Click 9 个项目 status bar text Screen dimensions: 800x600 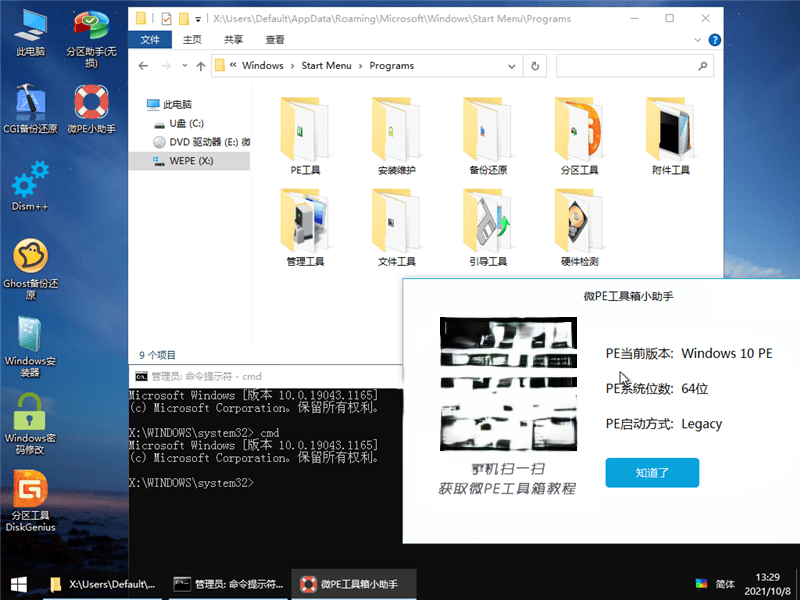pyautogui.click(x=157, y=355)
